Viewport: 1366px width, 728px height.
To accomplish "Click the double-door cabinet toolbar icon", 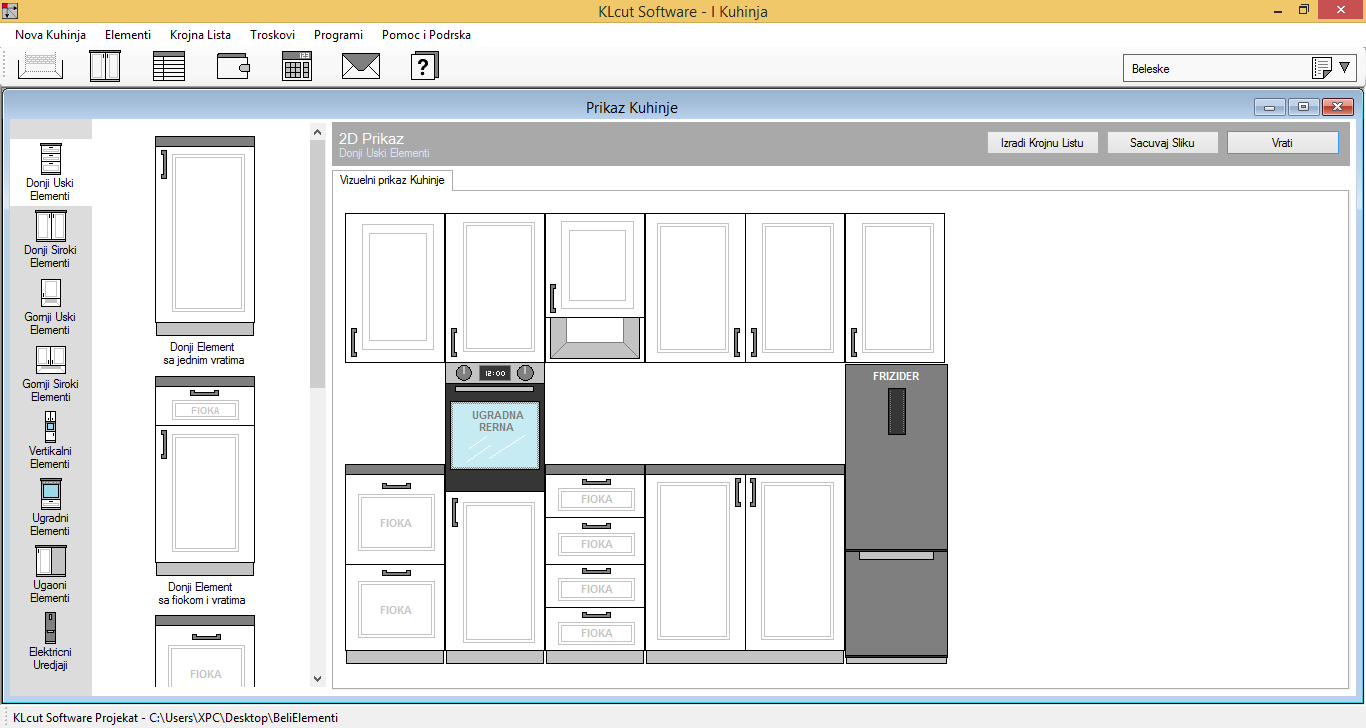I will click(x=105, y=66).
